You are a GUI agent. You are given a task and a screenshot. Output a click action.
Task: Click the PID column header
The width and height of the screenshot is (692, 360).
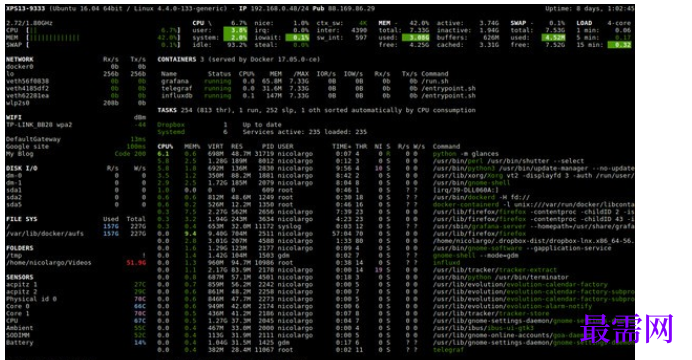pos(267,146)
